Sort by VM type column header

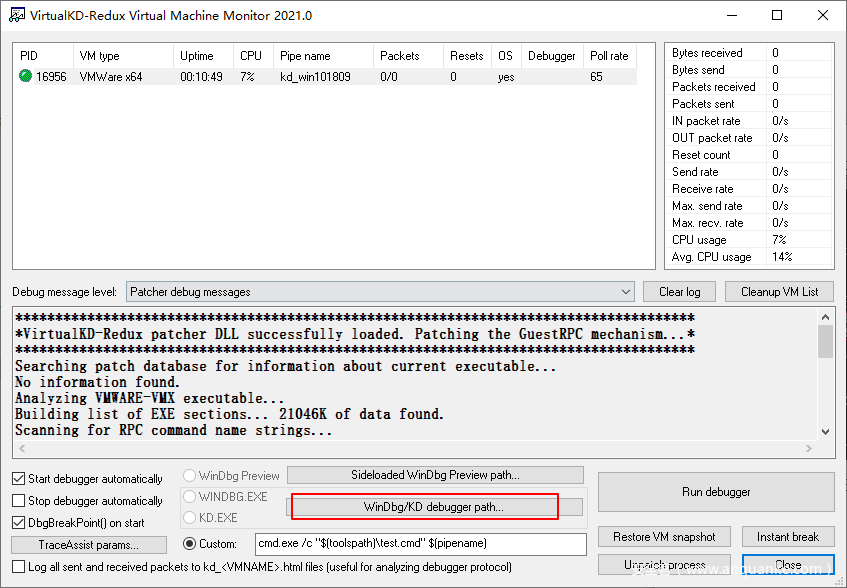tap(123, 56)
